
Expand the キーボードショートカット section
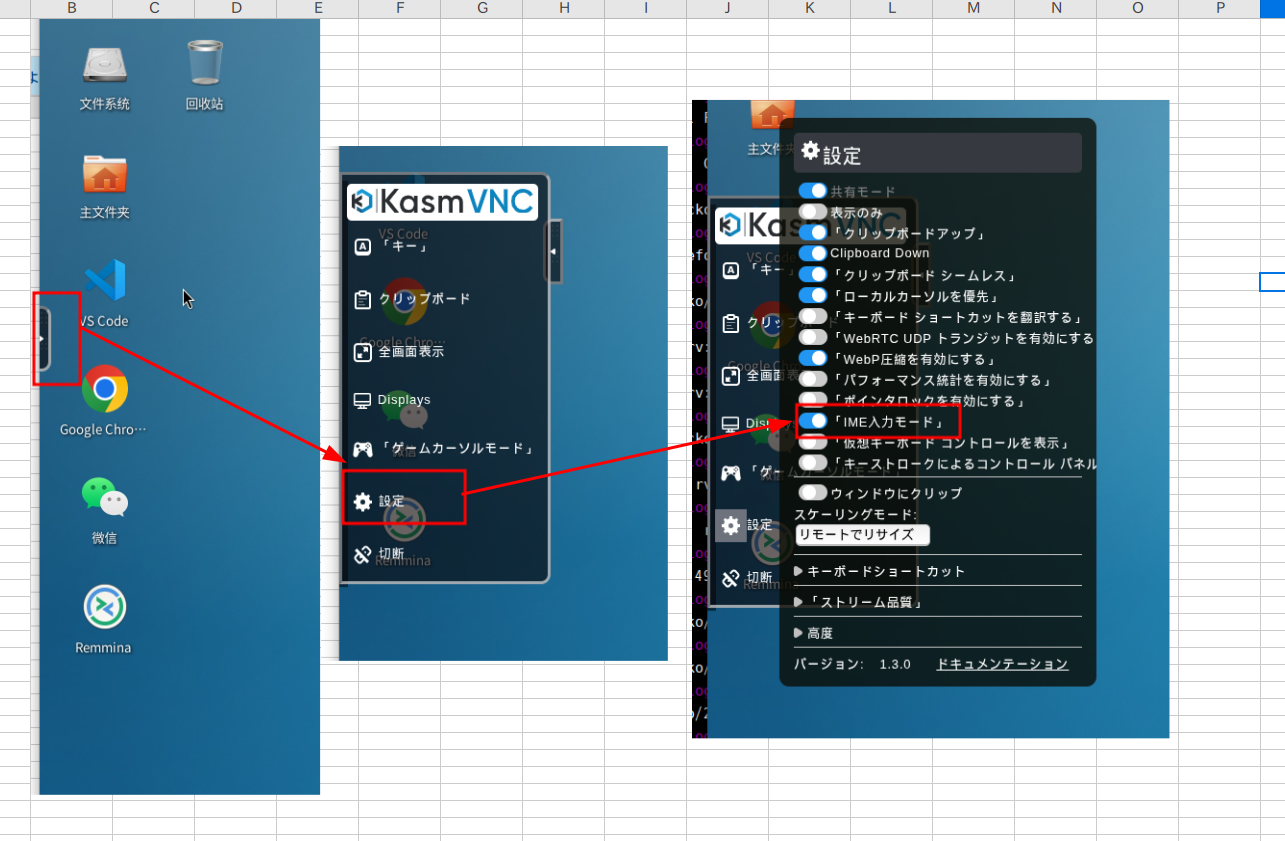(880, 571)
